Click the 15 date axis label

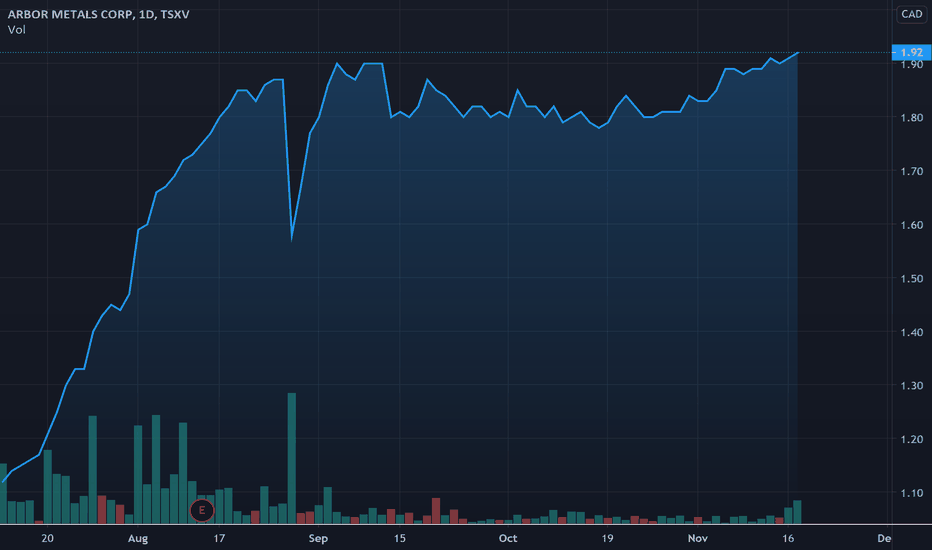pos(399,539)
